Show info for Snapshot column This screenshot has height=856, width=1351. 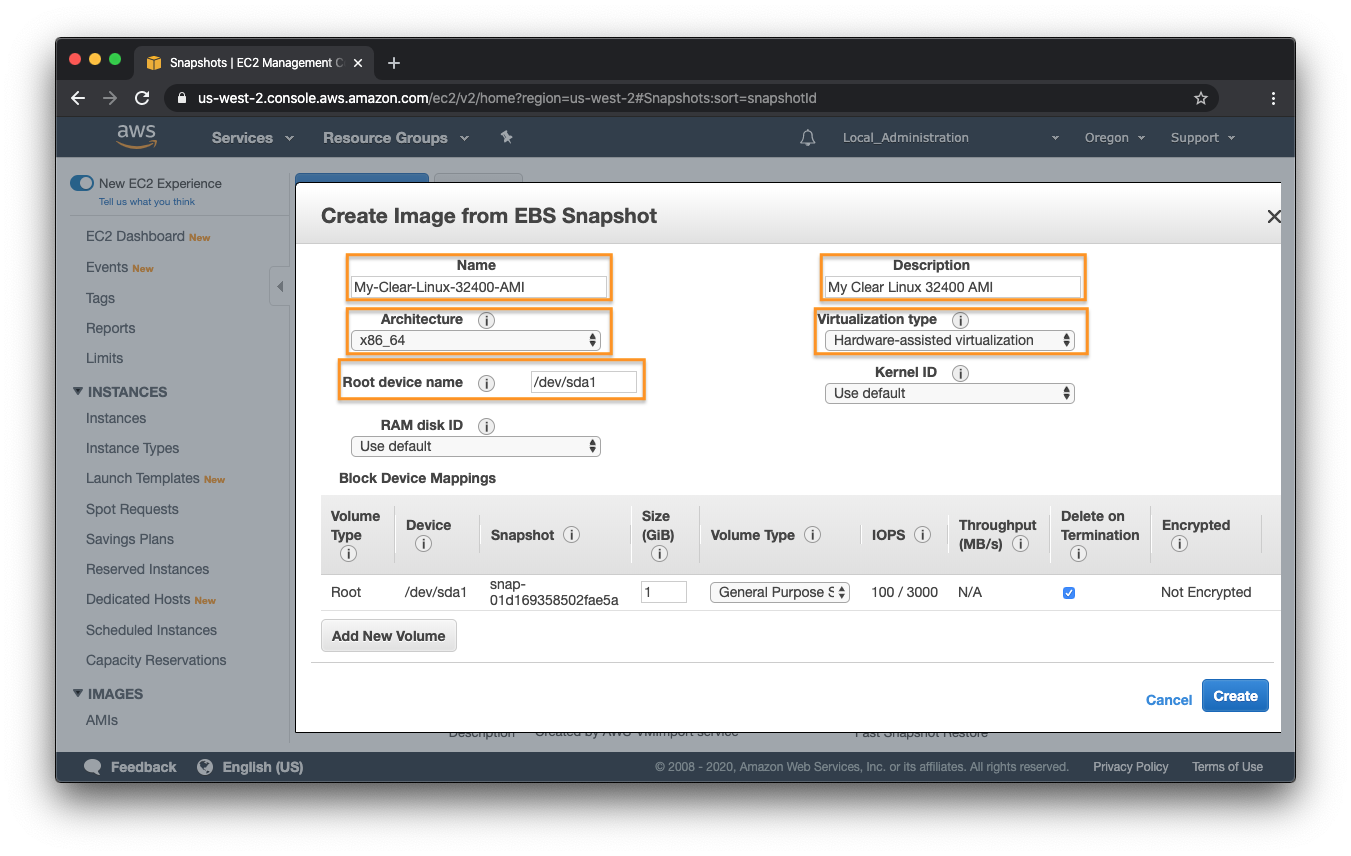pos(572,535)
